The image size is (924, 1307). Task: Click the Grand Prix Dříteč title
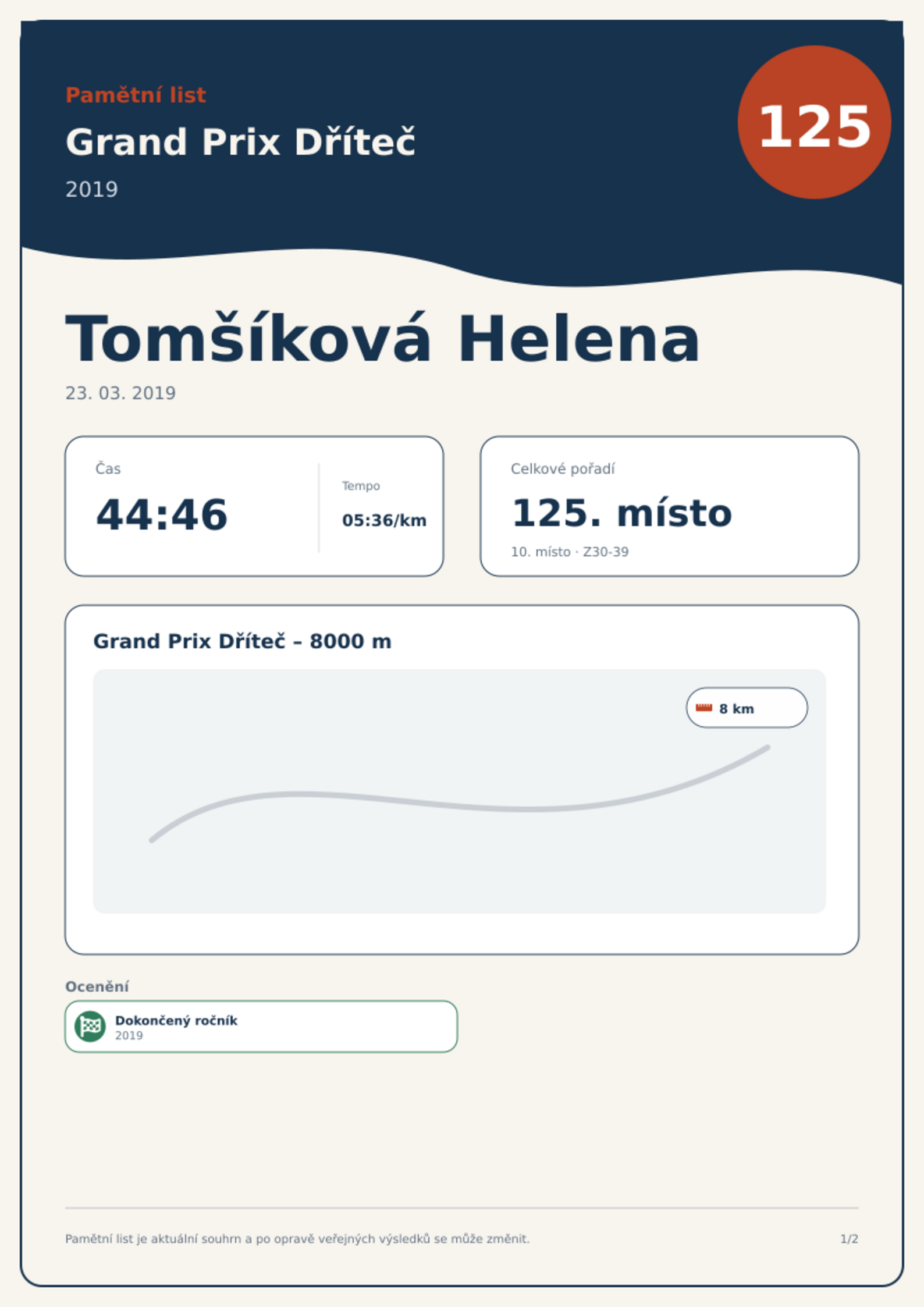click(x=240, y=142)
